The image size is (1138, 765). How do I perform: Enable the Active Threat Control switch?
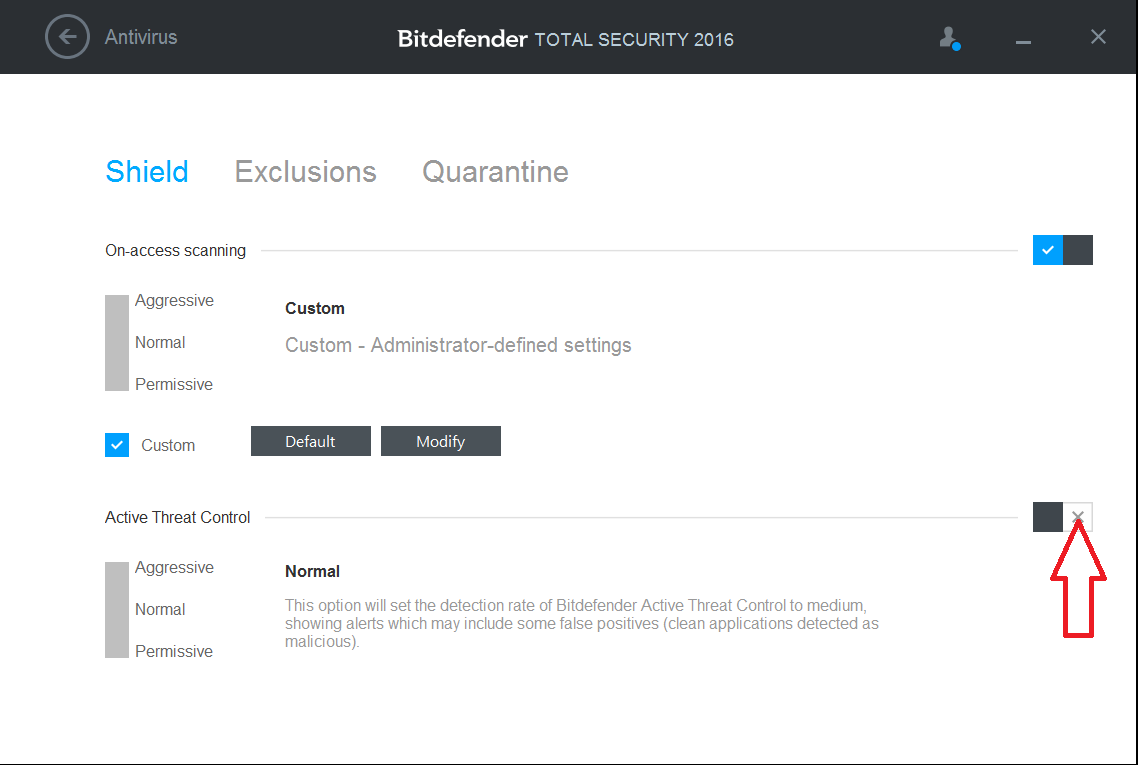1063,517
